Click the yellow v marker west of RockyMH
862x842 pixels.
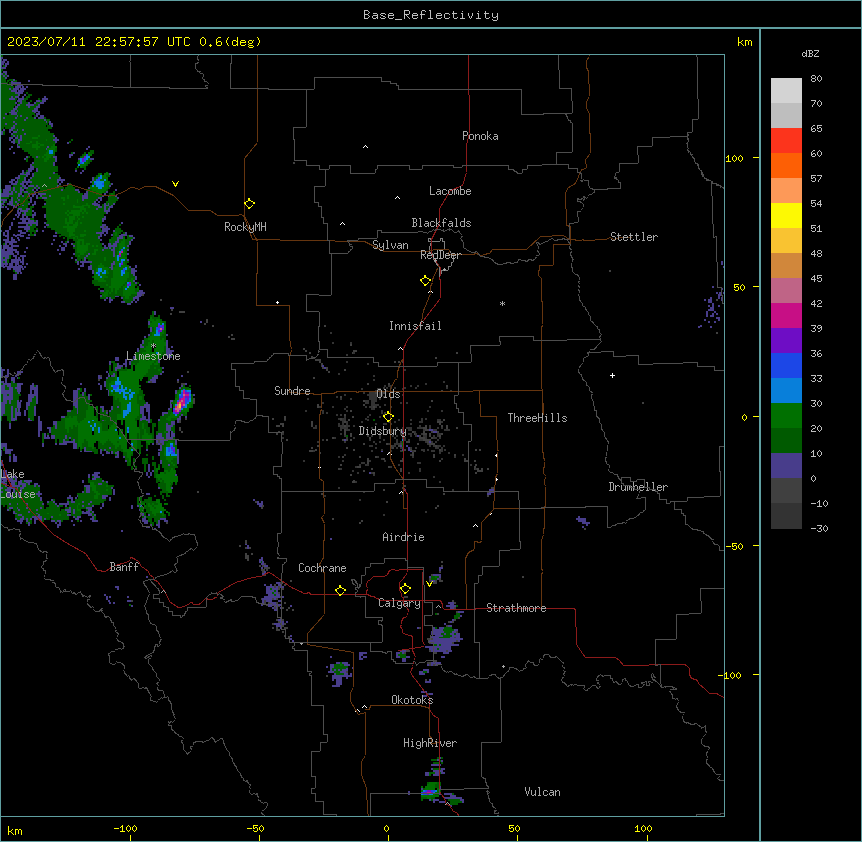(x=175, y=184)
